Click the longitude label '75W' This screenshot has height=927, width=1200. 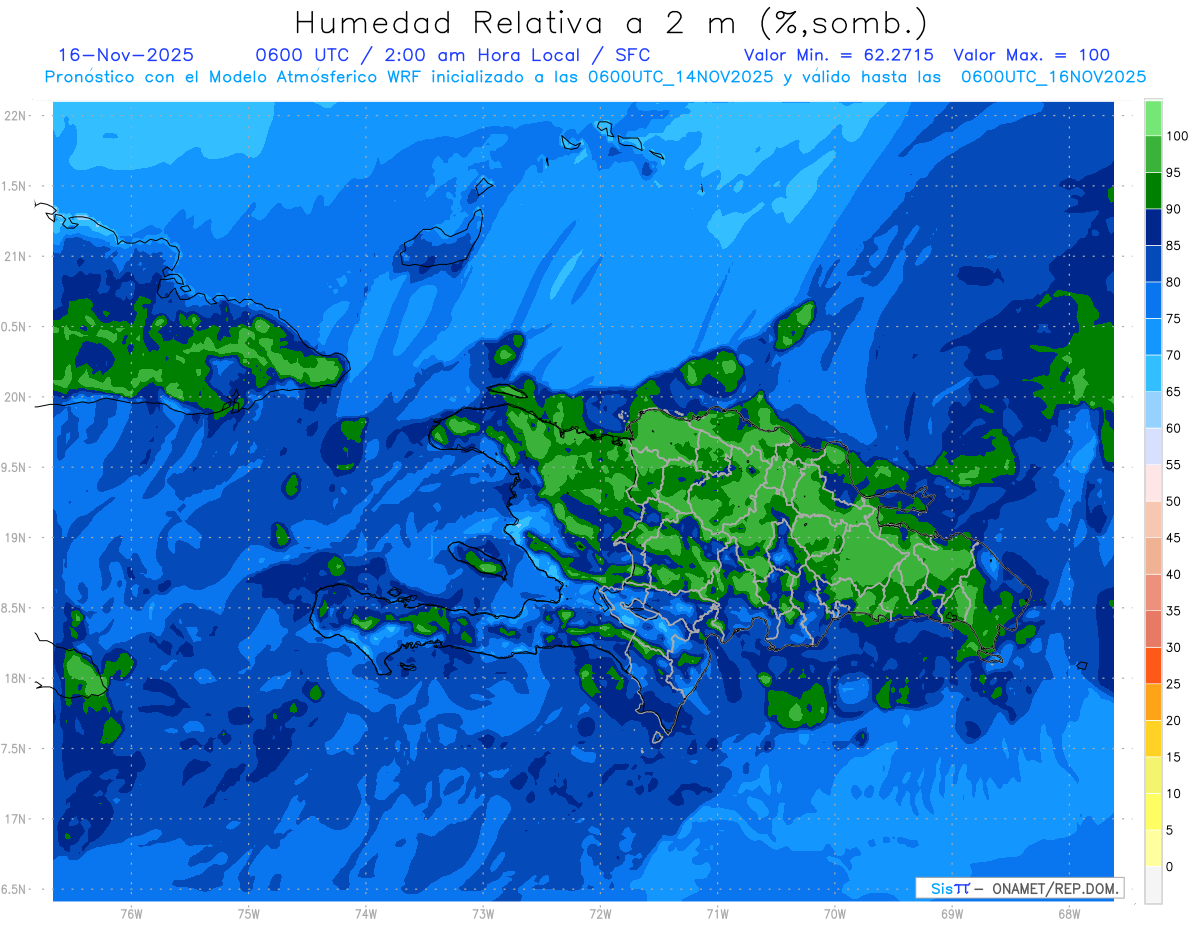[249, 913]
